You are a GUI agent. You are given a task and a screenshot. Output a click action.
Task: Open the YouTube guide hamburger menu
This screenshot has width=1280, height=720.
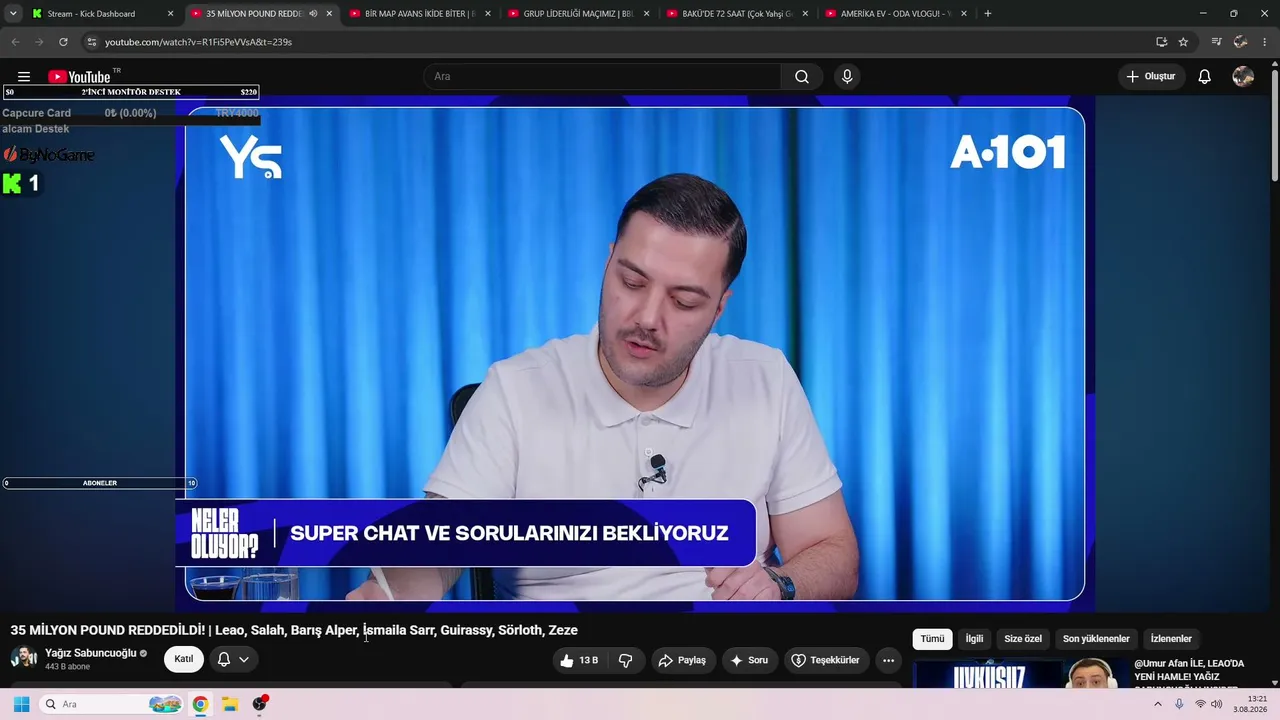24,77
